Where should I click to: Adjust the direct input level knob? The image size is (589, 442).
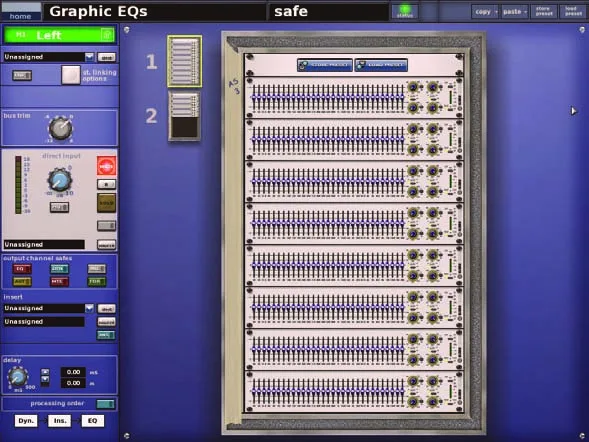60,180
